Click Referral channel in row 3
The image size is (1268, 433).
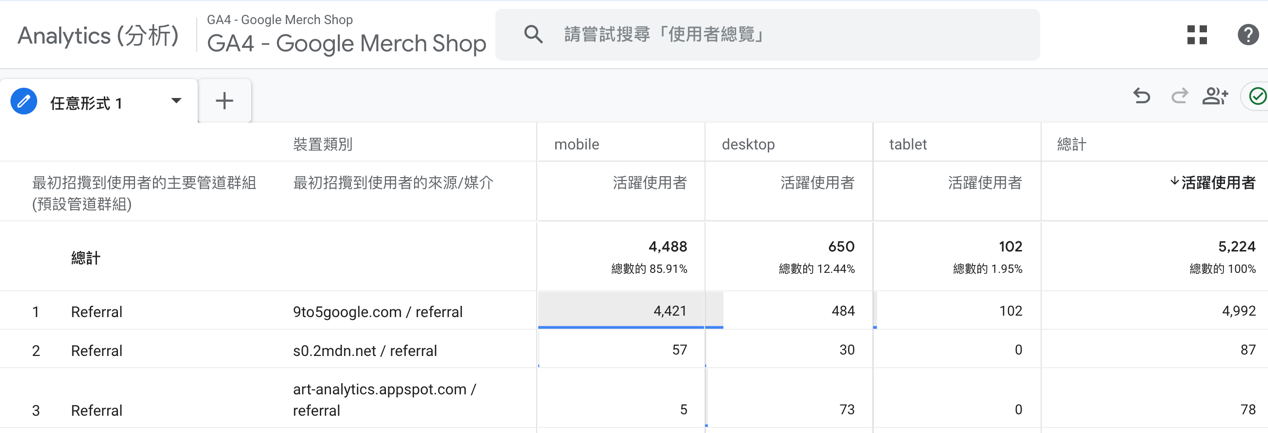tap(97, 410)
